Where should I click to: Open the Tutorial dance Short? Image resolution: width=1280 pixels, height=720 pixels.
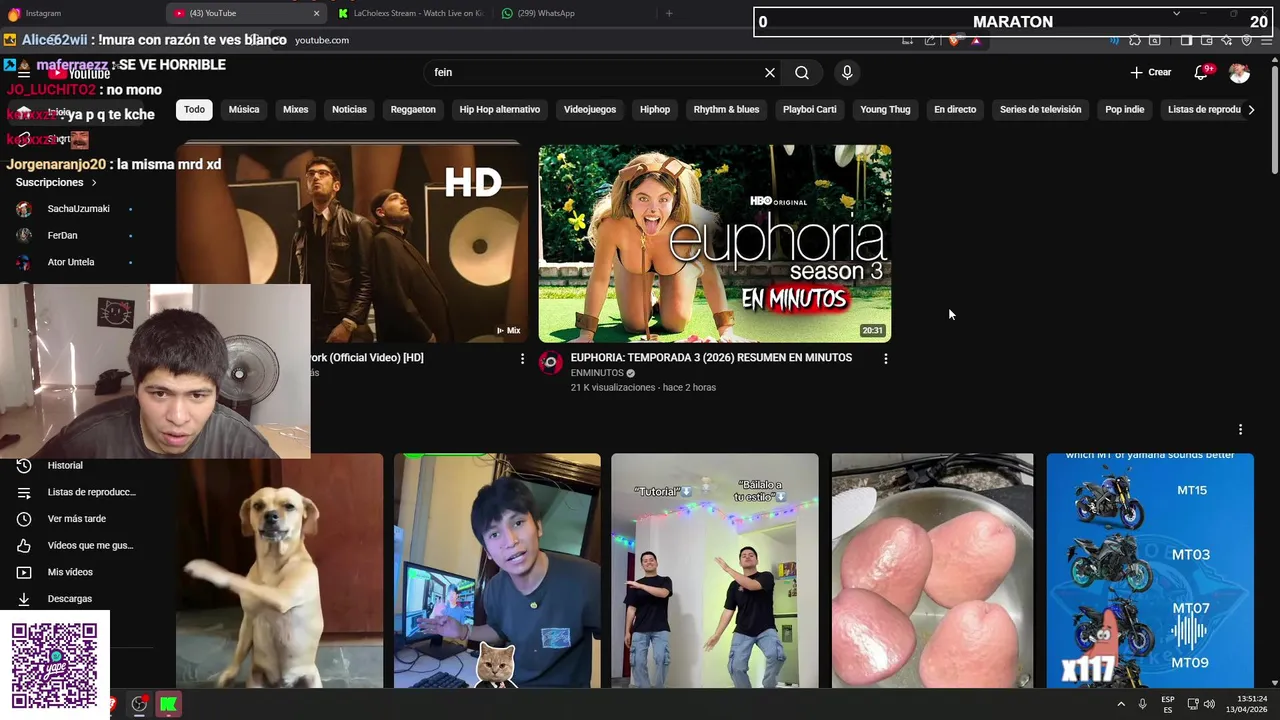click(x=715, y=570)
